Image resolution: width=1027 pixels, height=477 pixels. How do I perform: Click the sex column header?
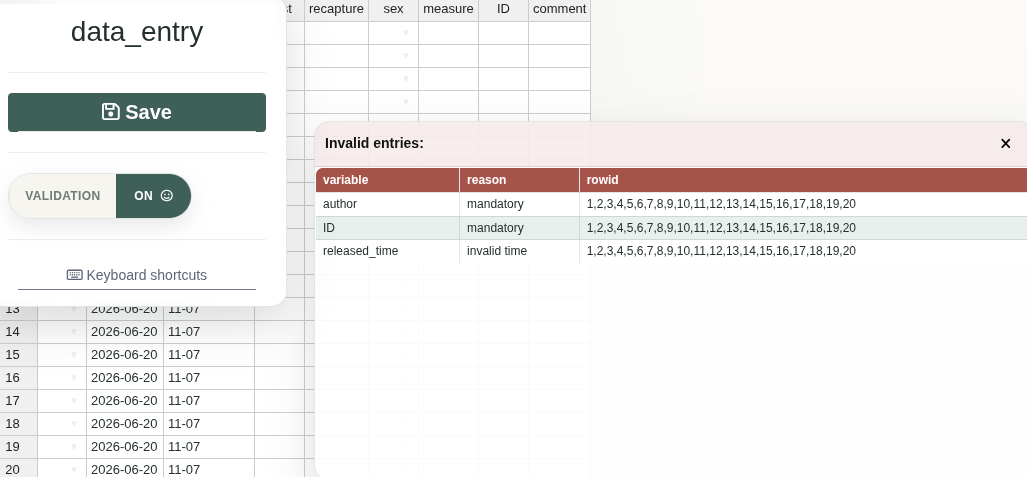[x=393, y=9]
